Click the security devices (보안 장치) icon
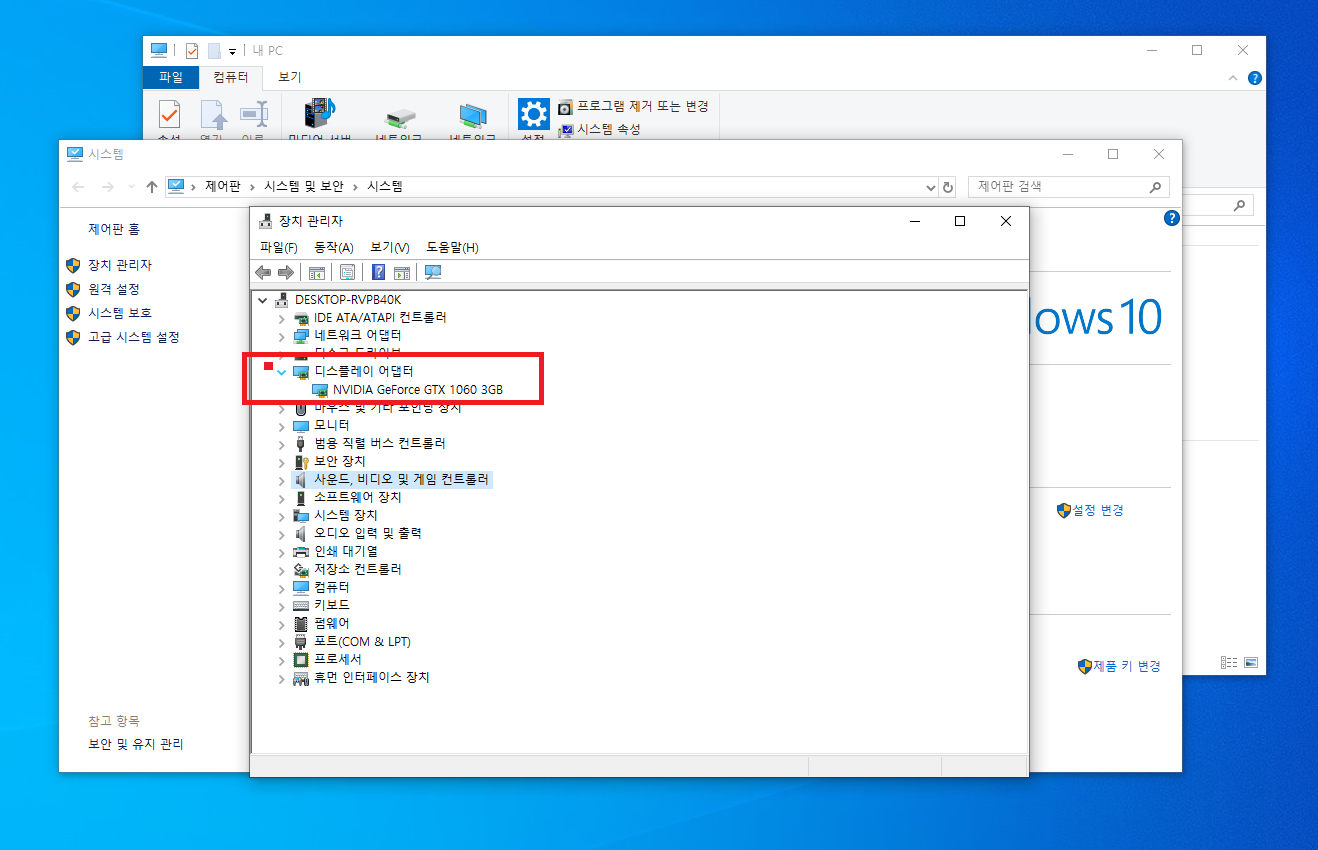Screen dimensions: 1318x850 (x=301, y=461)
